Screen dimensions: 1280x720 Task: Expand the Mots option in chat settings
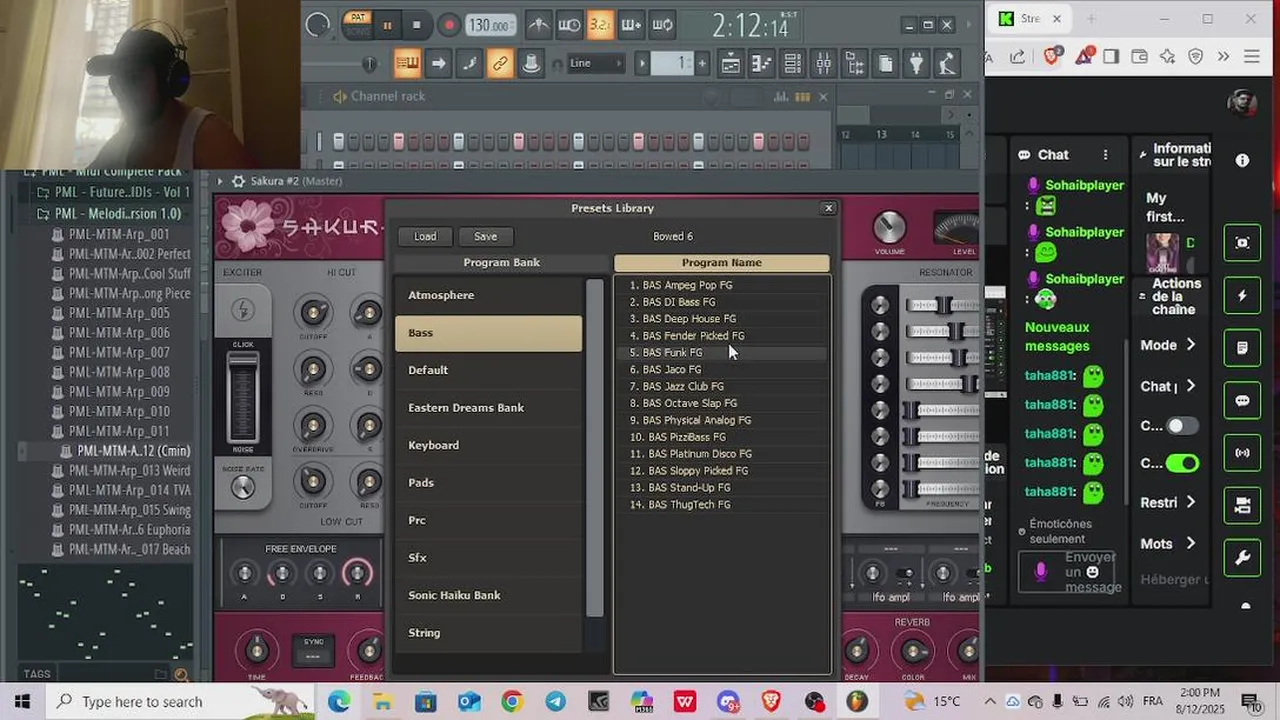(1168, 543)
